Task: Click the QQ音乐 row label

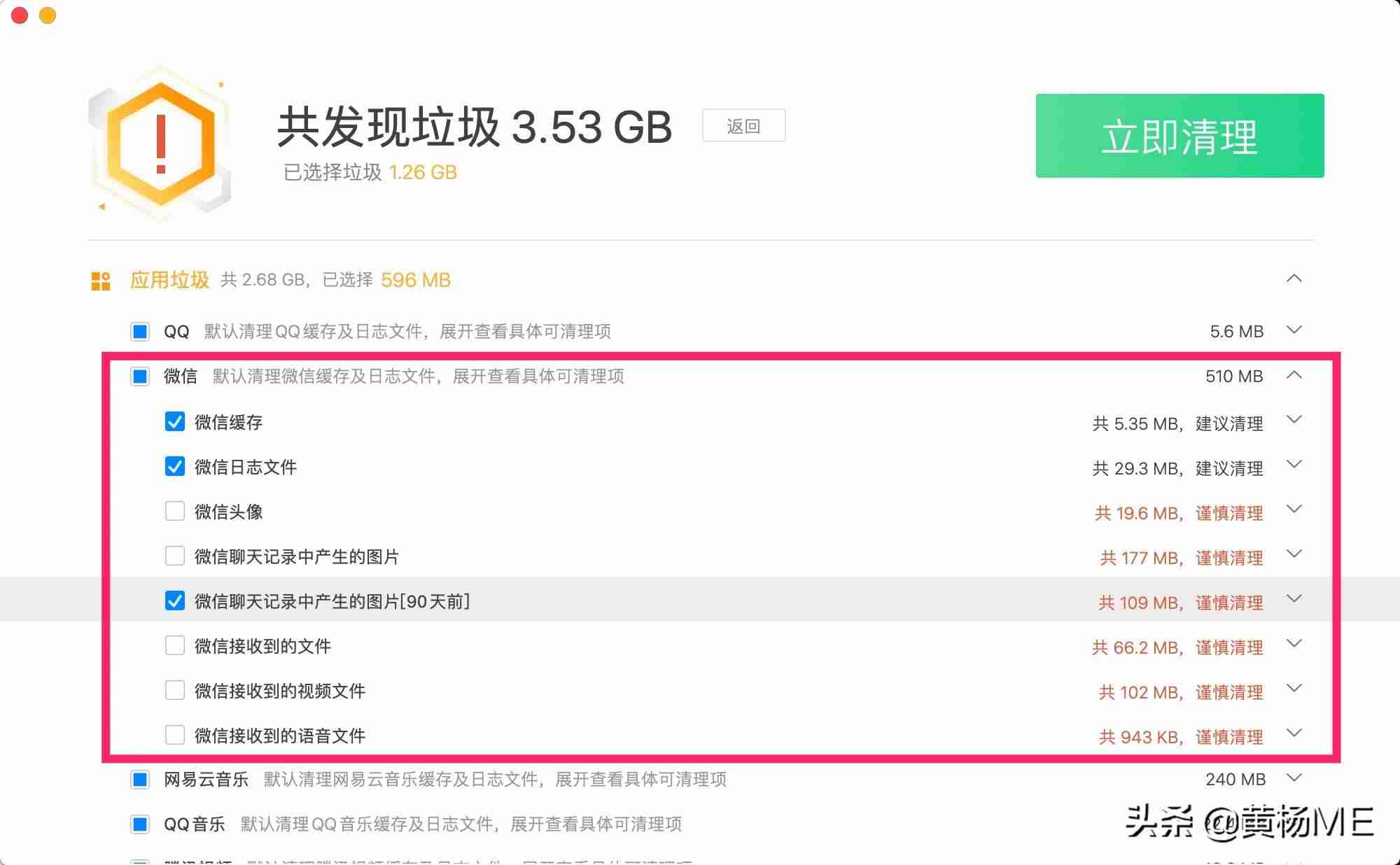Action: pyautogui.click(x=195, y=824)
